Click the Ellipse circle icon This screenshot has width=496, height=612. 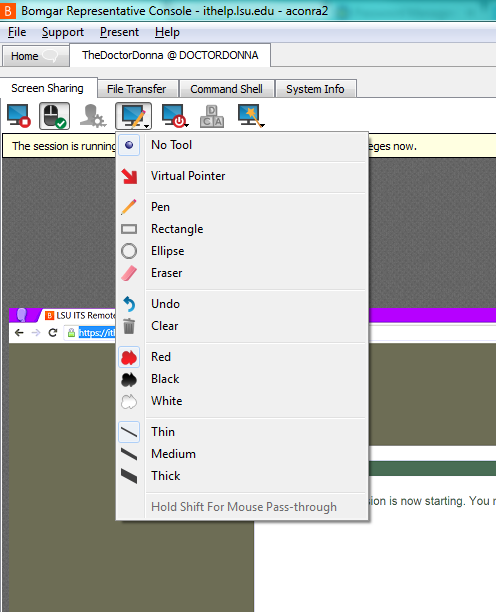tap(129, 251)
